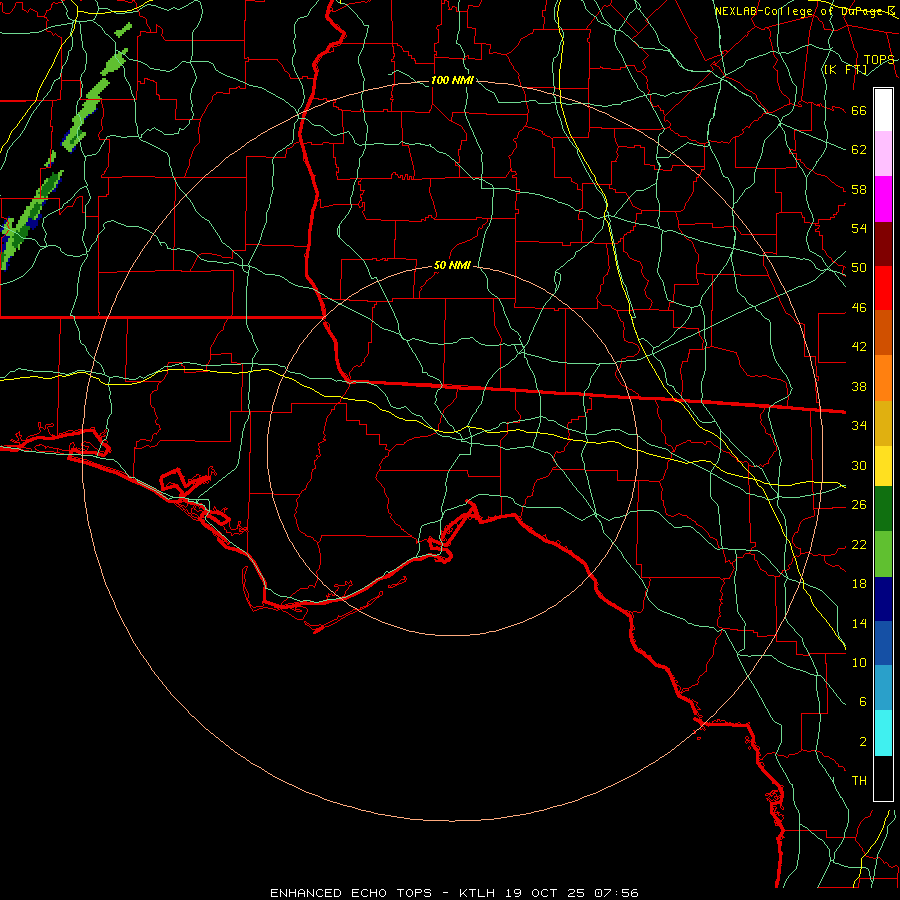Click the TOPS legend title

(879, 60)
